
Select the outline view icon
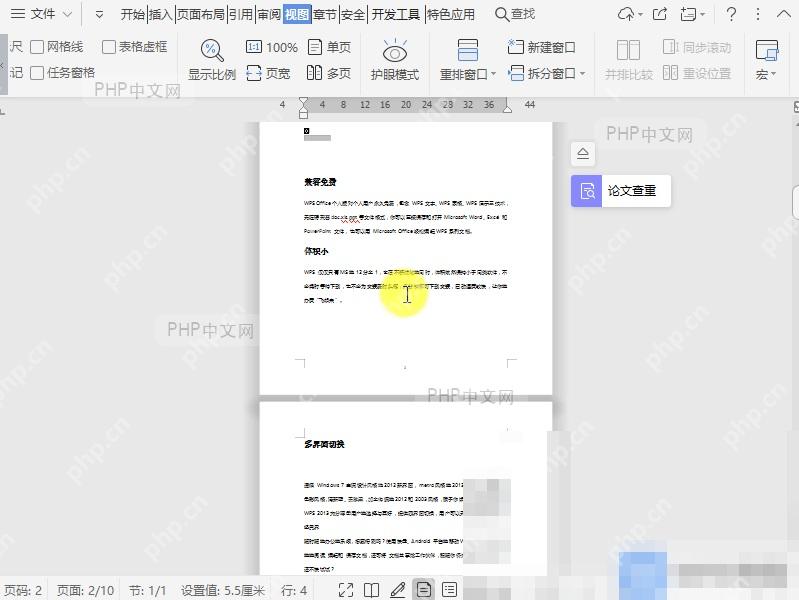pos(449,590)
